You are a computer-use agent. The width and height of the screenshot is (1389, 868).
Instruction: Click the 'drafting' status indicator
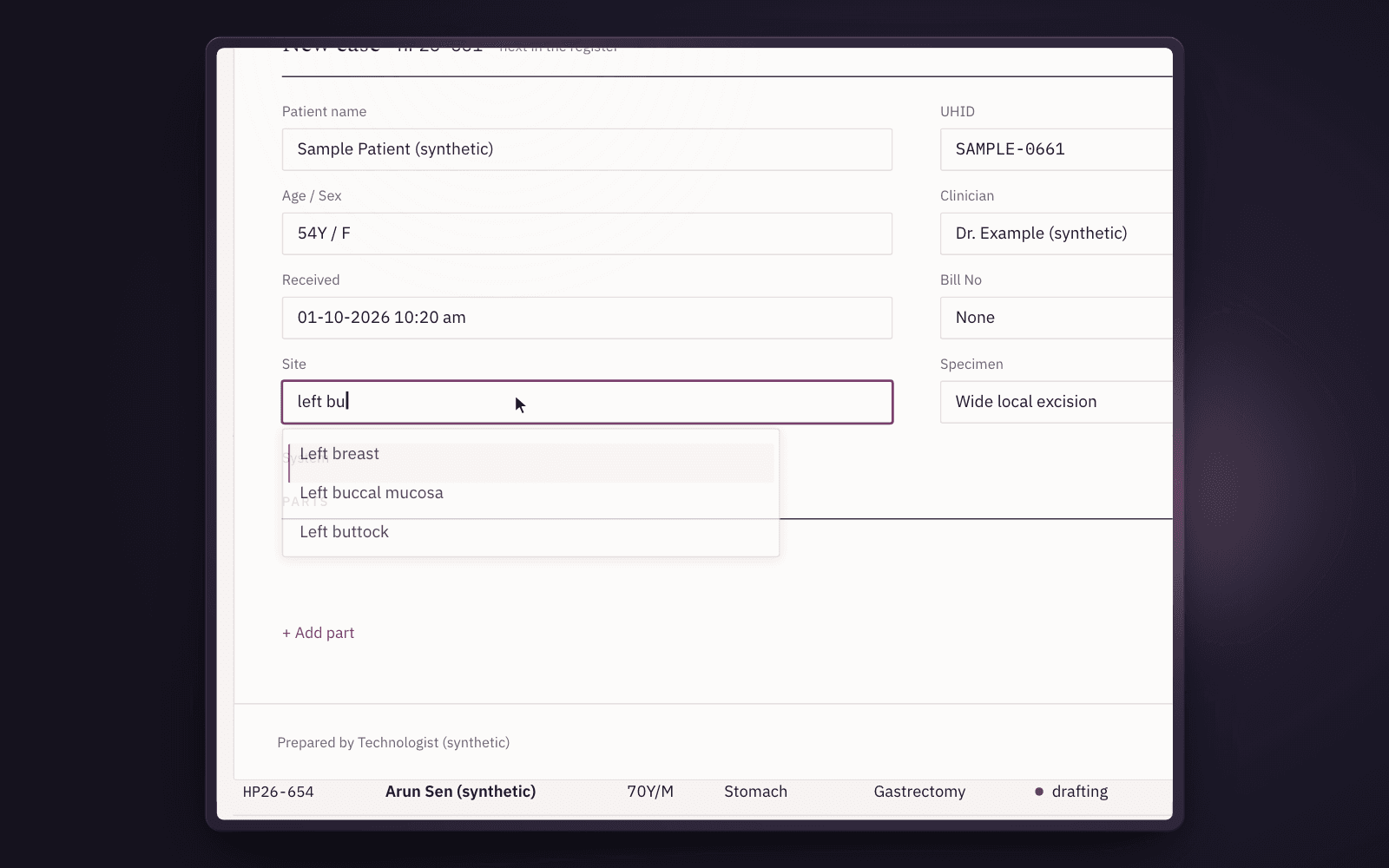1071,792
